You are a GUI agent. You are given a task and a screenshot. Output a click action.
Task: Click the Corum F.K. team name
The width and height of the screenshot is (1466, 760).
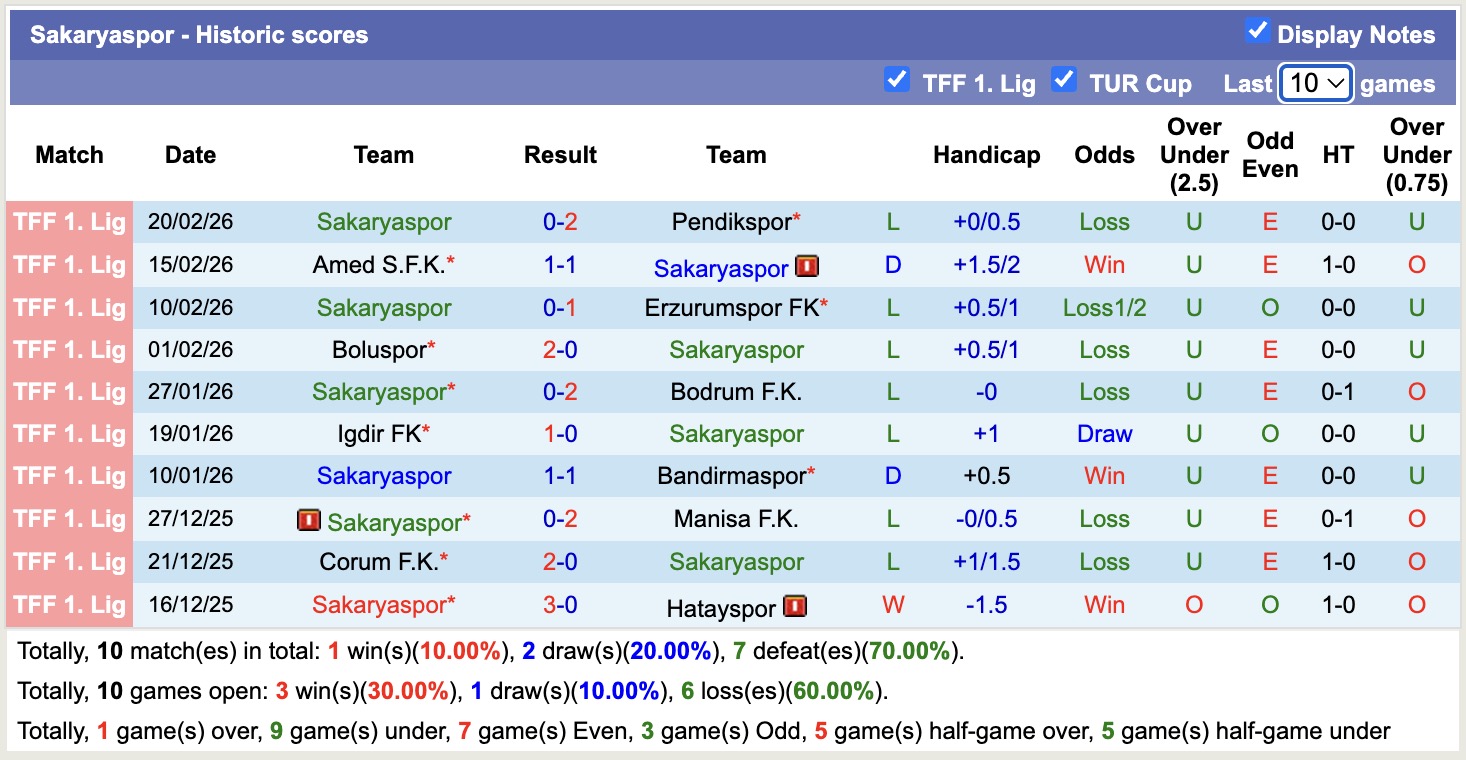click(x=377, y=561)
